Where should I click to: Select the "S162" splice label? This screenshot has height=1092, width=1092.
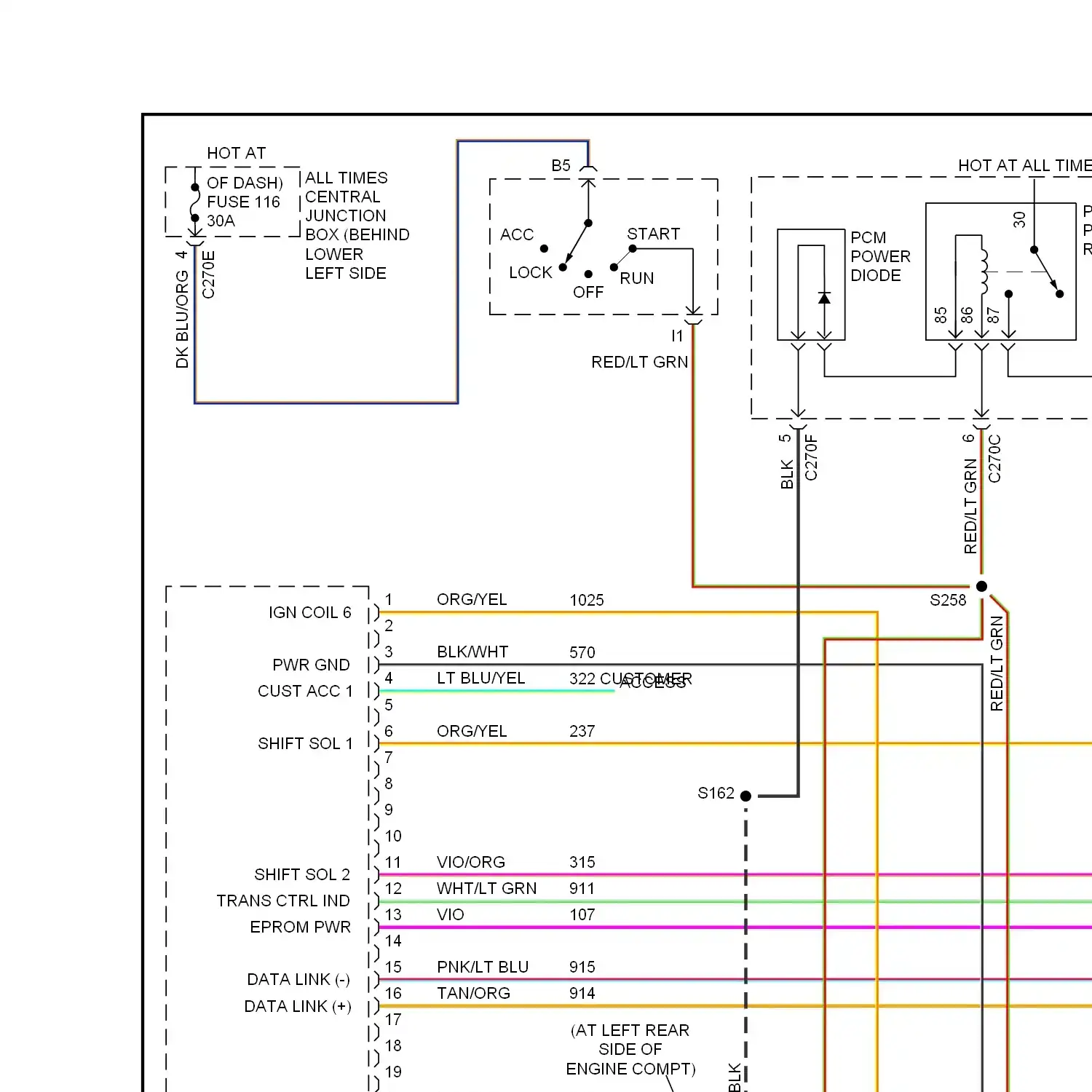click(716, 793)
